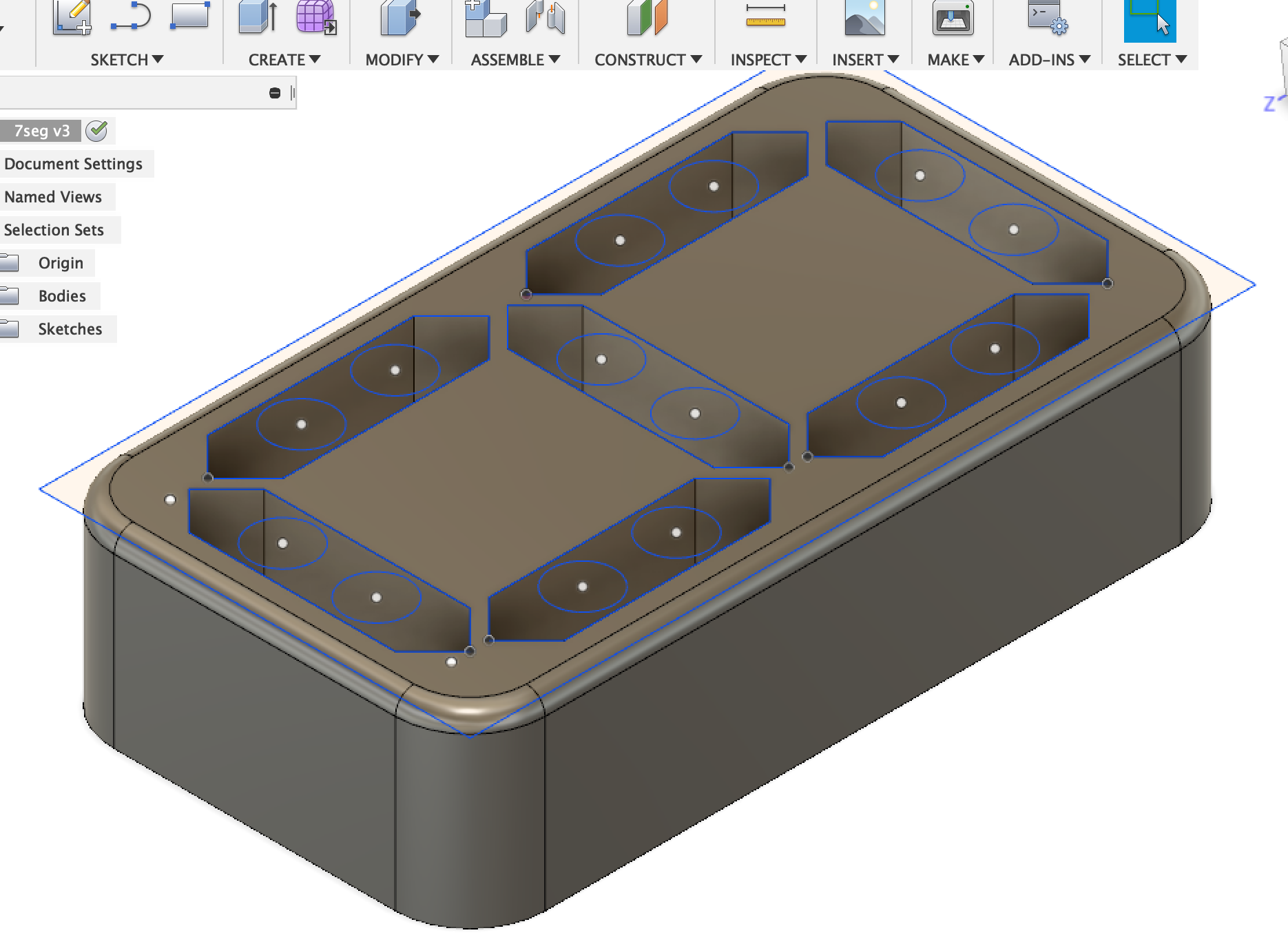1288x935 pixels.
Task: Pick the Offset Plane construct icon
Action: [x=647, y=17]
